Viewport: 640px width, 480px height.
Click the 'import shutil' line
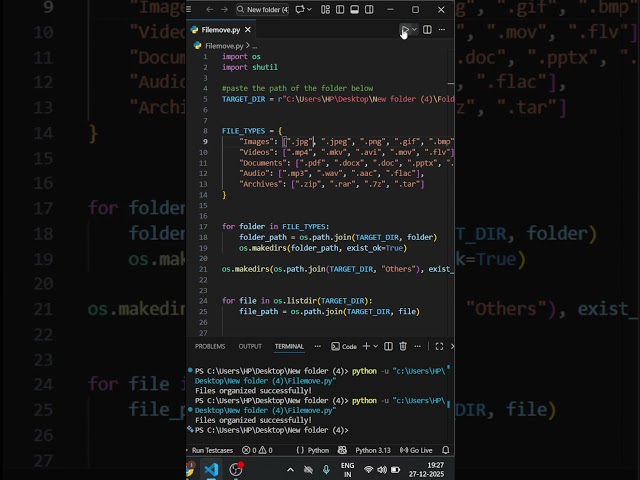coord(250,67)
